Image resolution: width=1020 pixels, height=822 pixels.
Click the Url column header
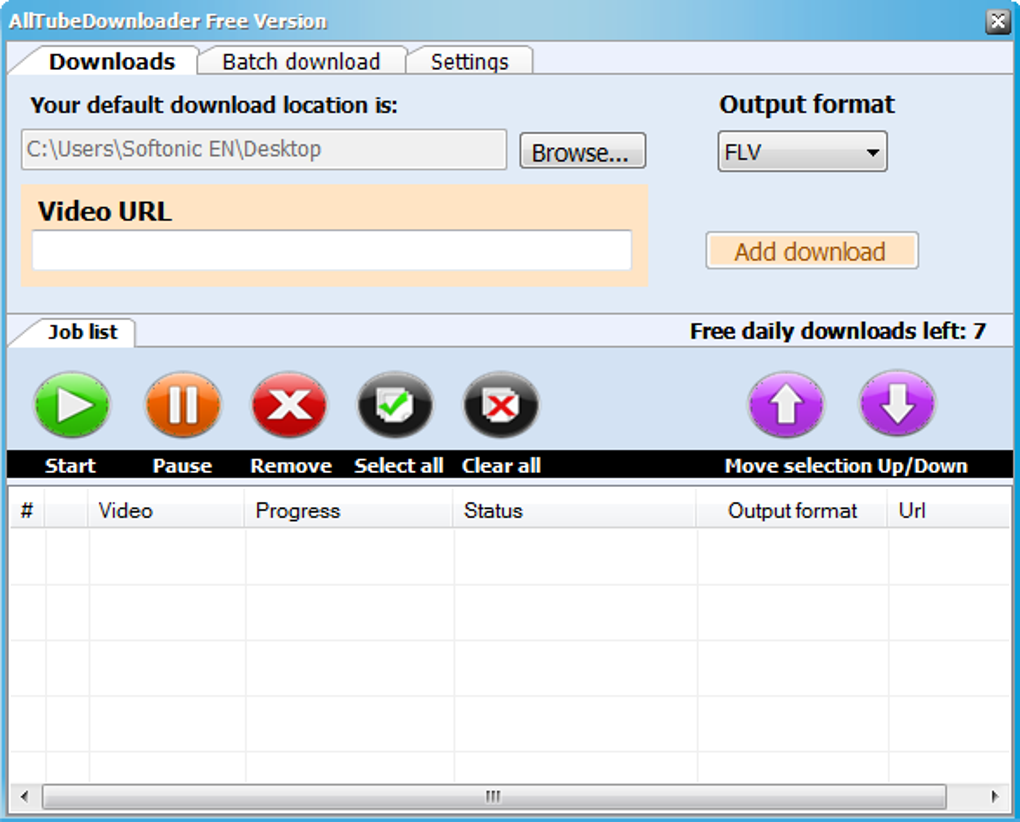(x=949, y=510)
